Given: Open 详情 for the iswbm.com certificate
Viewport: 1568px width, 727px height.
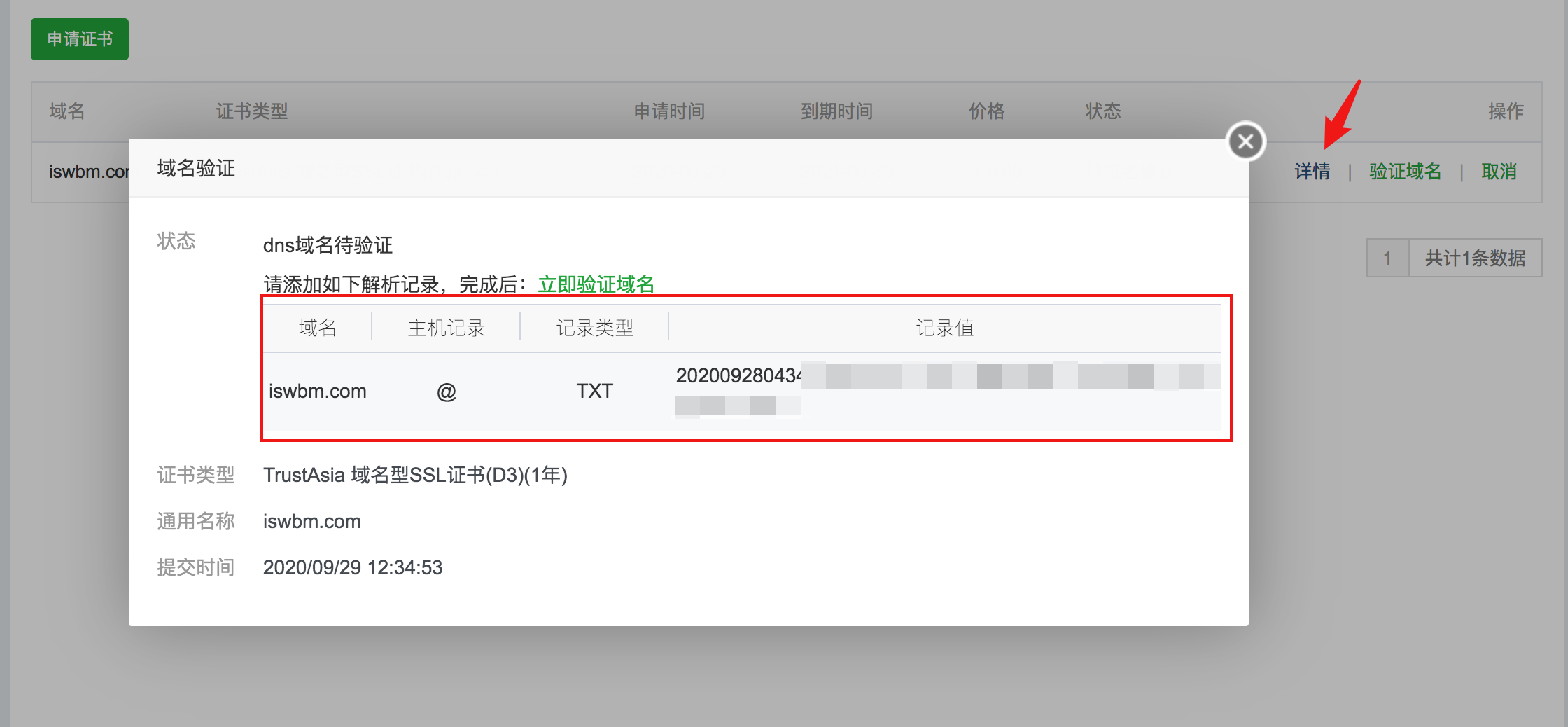Looking at the screenshot, I should click(x=1312, y=172).
